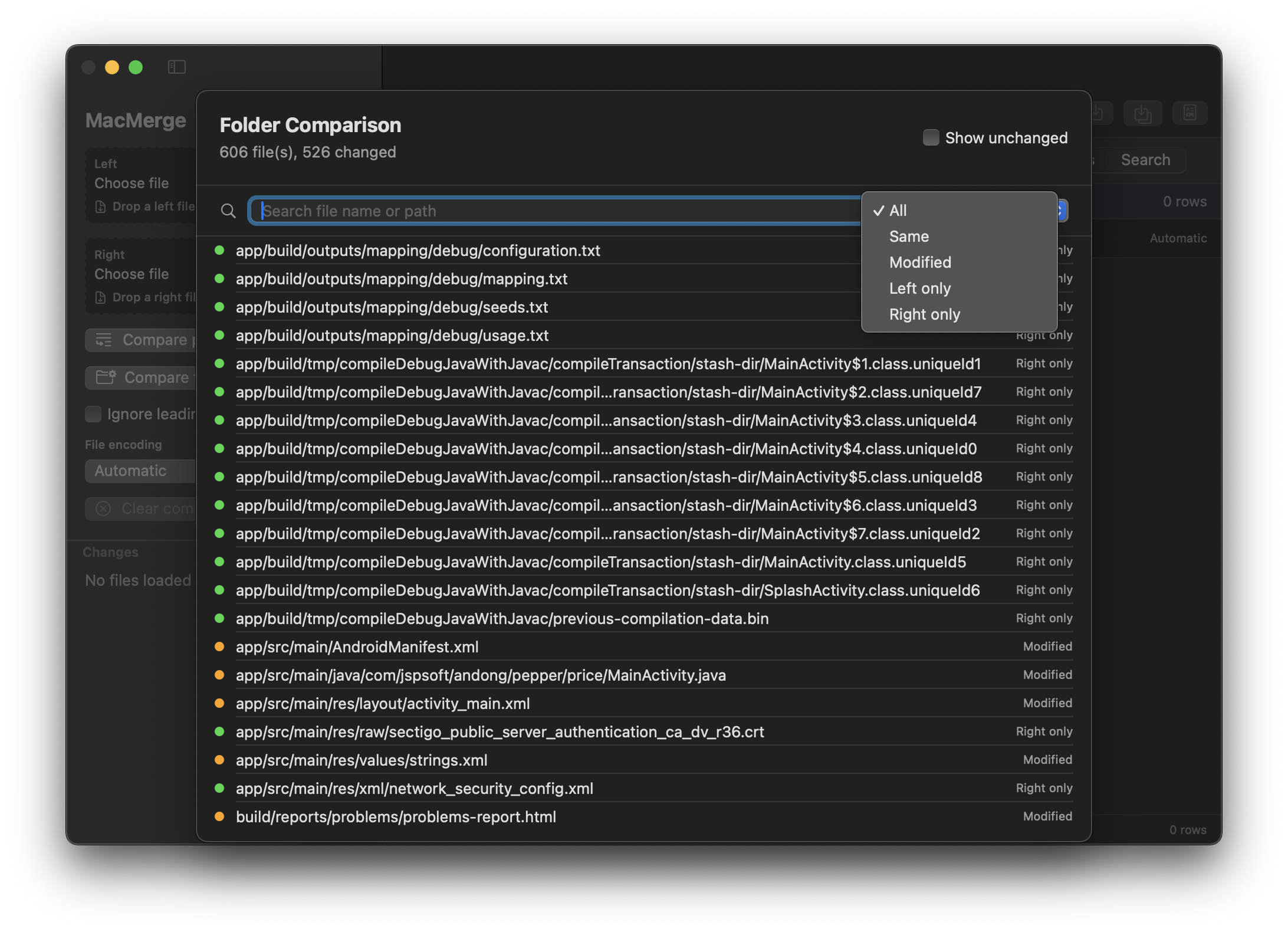
Task: Click the left file document icon
Action: (x=101, y=206)
